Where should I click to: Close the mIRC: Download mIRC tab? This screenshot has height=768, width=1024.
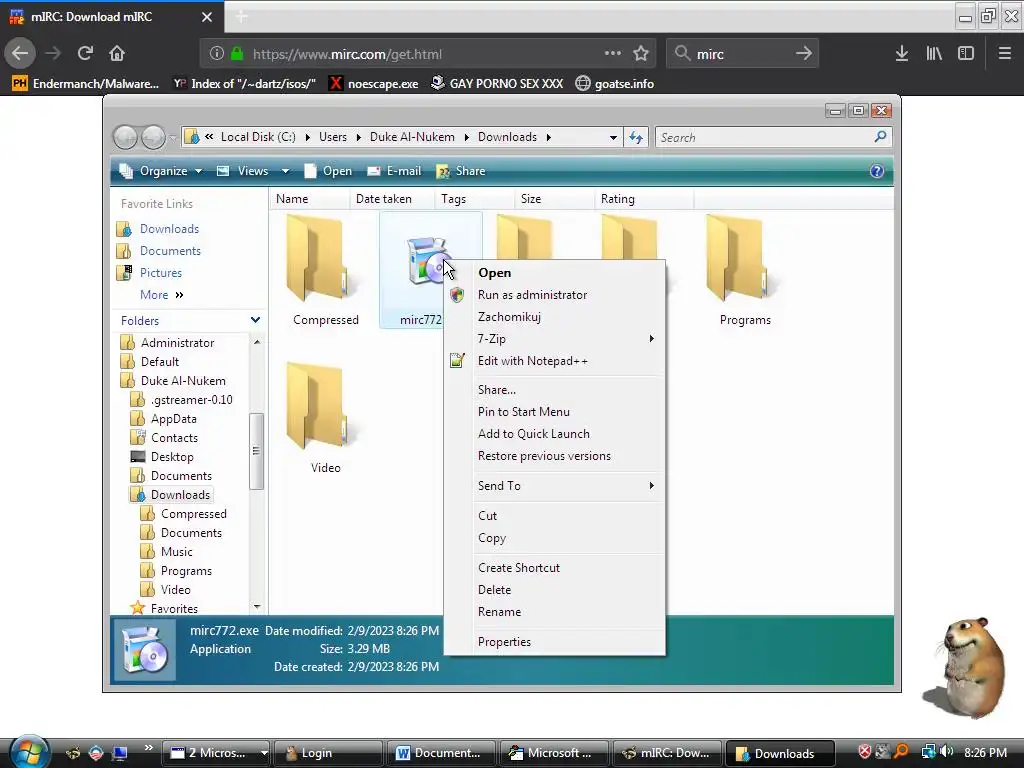click(x=207, y=17)
